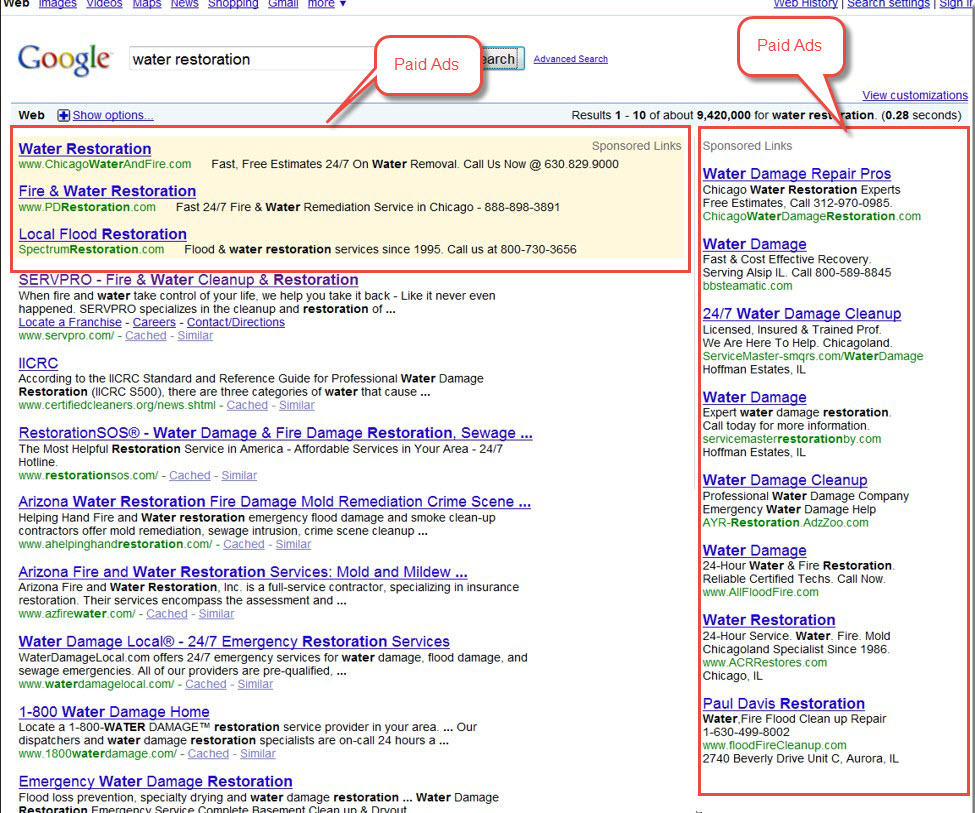The image size is (975, 813).
Task: Click www.floodFireCleanup.com URL text
Action: pos(774,745)
